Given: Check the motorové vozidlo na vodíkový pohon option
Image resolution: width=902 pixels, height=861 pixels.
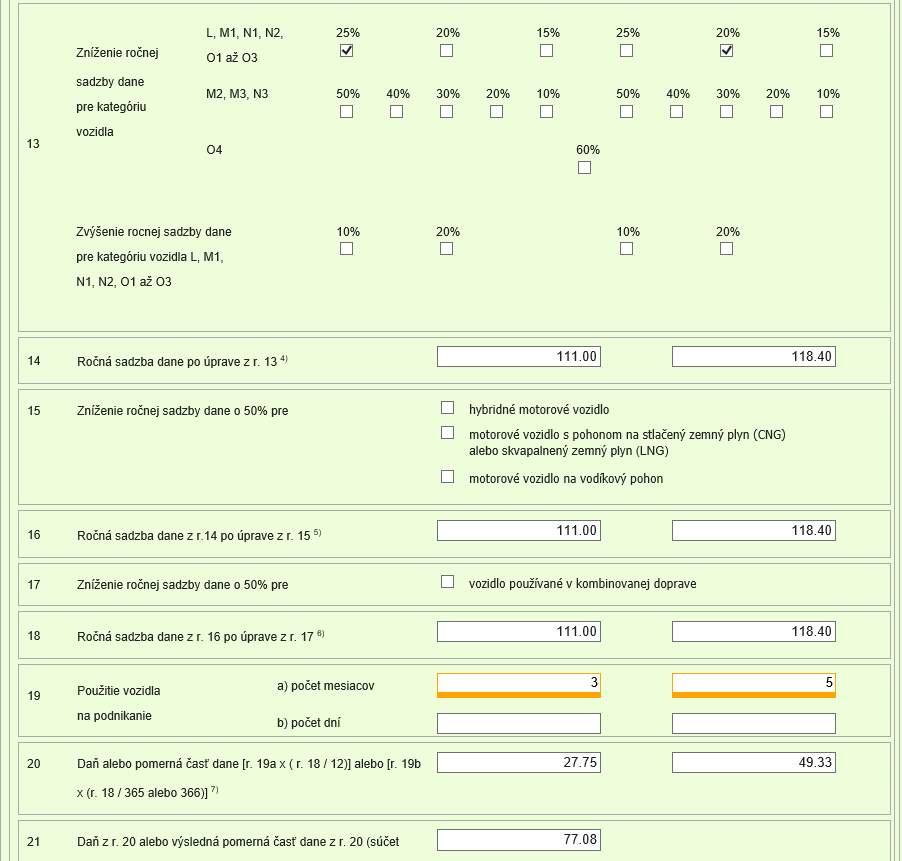Looking at the screenshot, I should pyautogui.click(x=448, y=477).
